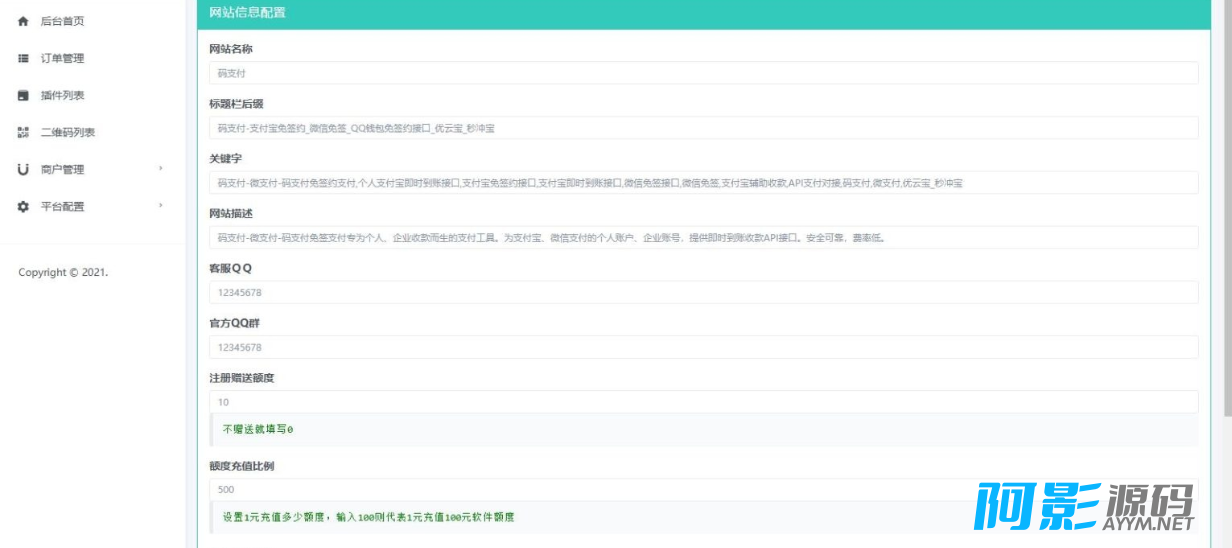
Task: Click the gear icon beside 平台配置
Action: [x=23, y=206]
